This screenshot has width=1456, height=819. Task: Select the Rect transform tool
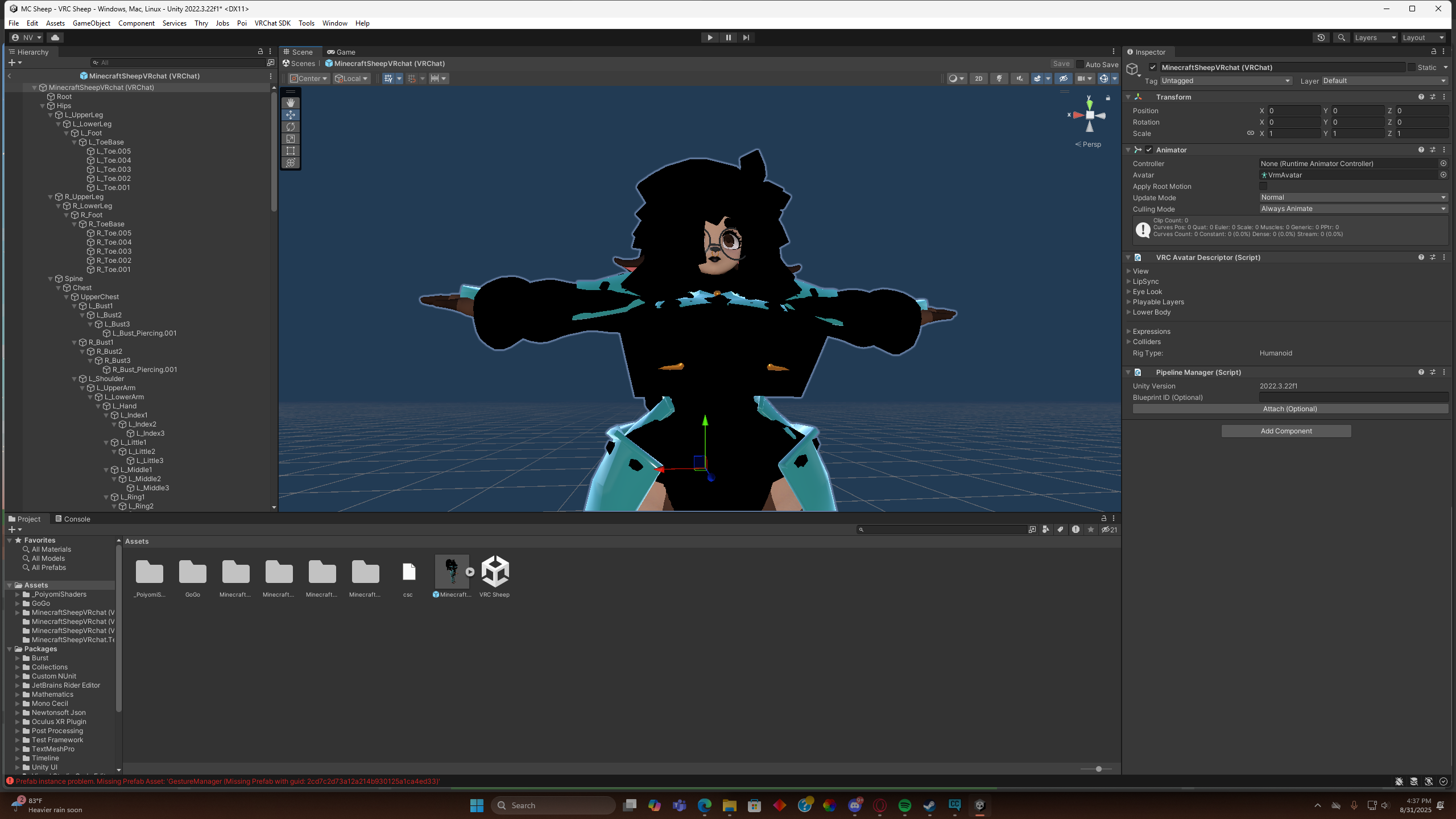coord(291,151)
